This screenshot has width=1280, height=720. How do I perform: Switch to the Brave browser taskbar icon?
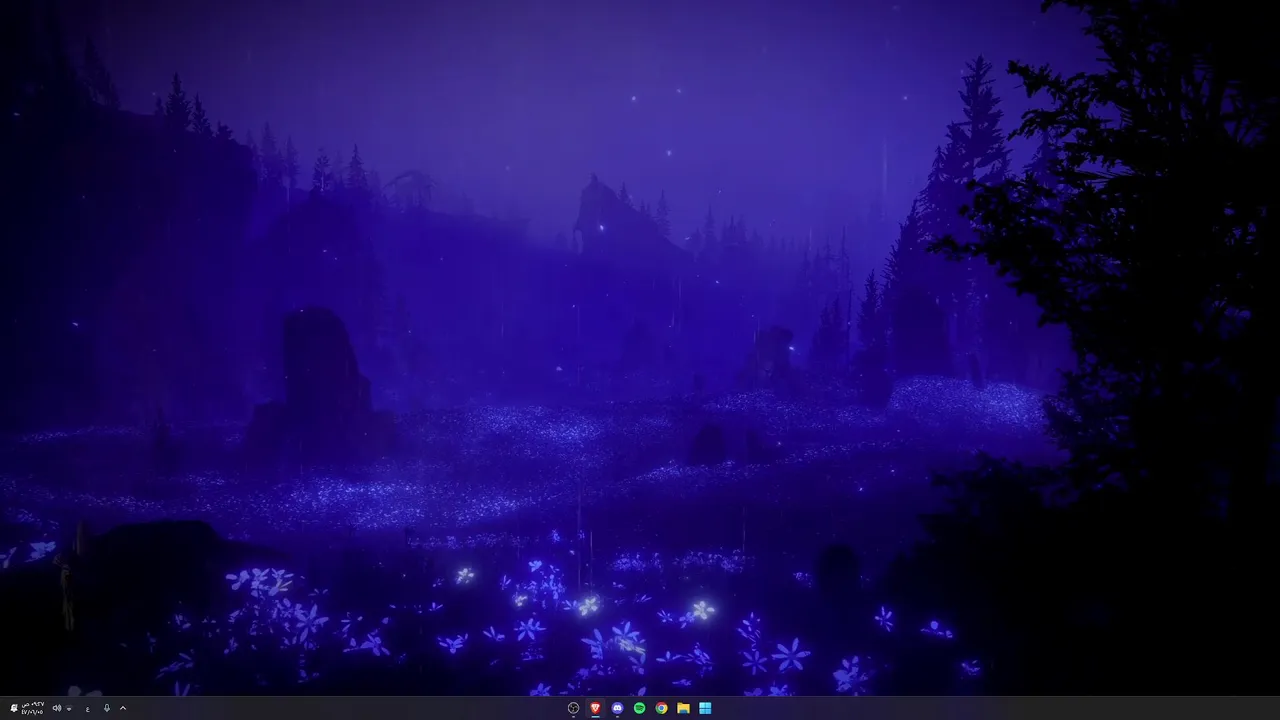click(595, 708)
